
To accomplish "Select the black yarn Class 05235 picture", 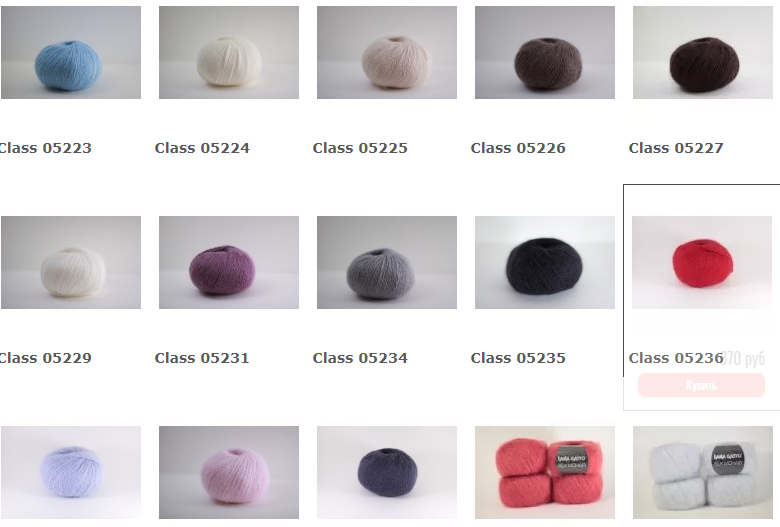I will (545, 262).
